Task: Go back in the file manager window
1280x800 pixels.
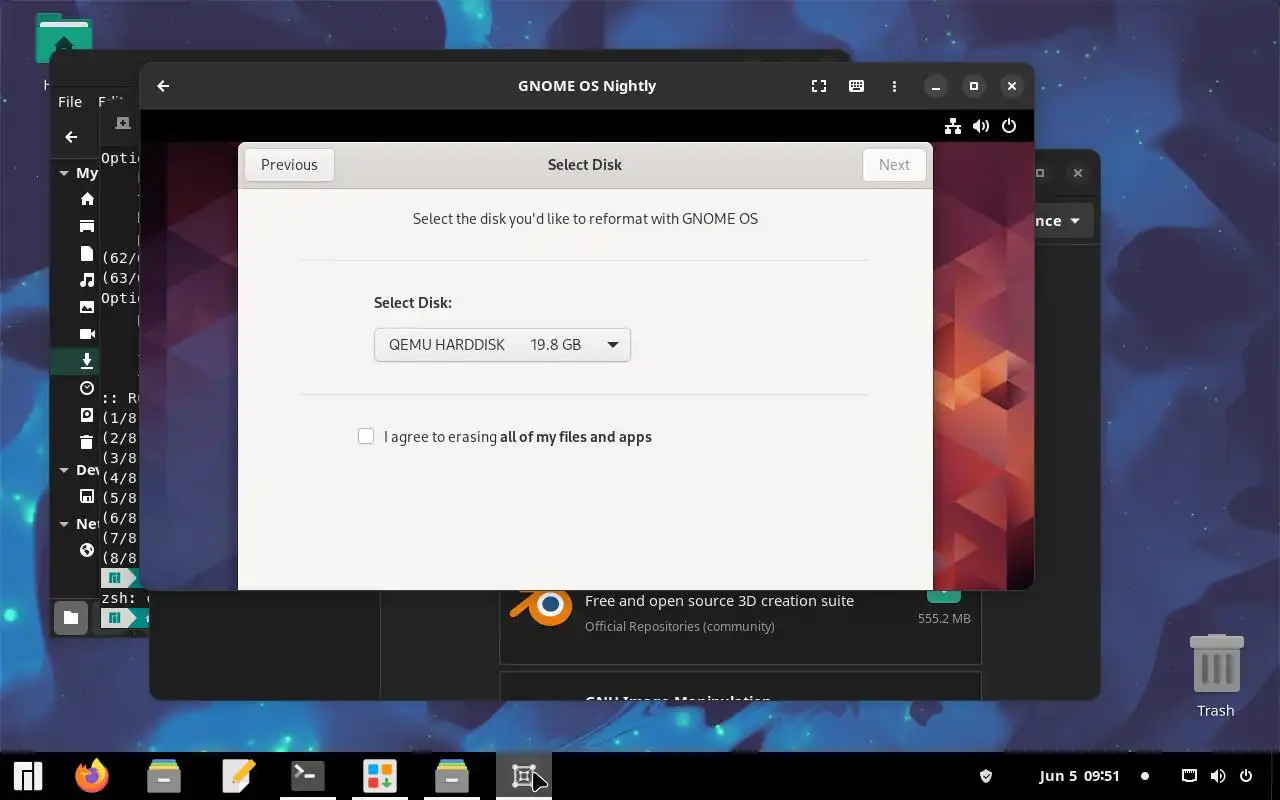Action: (x=71, y=137)
